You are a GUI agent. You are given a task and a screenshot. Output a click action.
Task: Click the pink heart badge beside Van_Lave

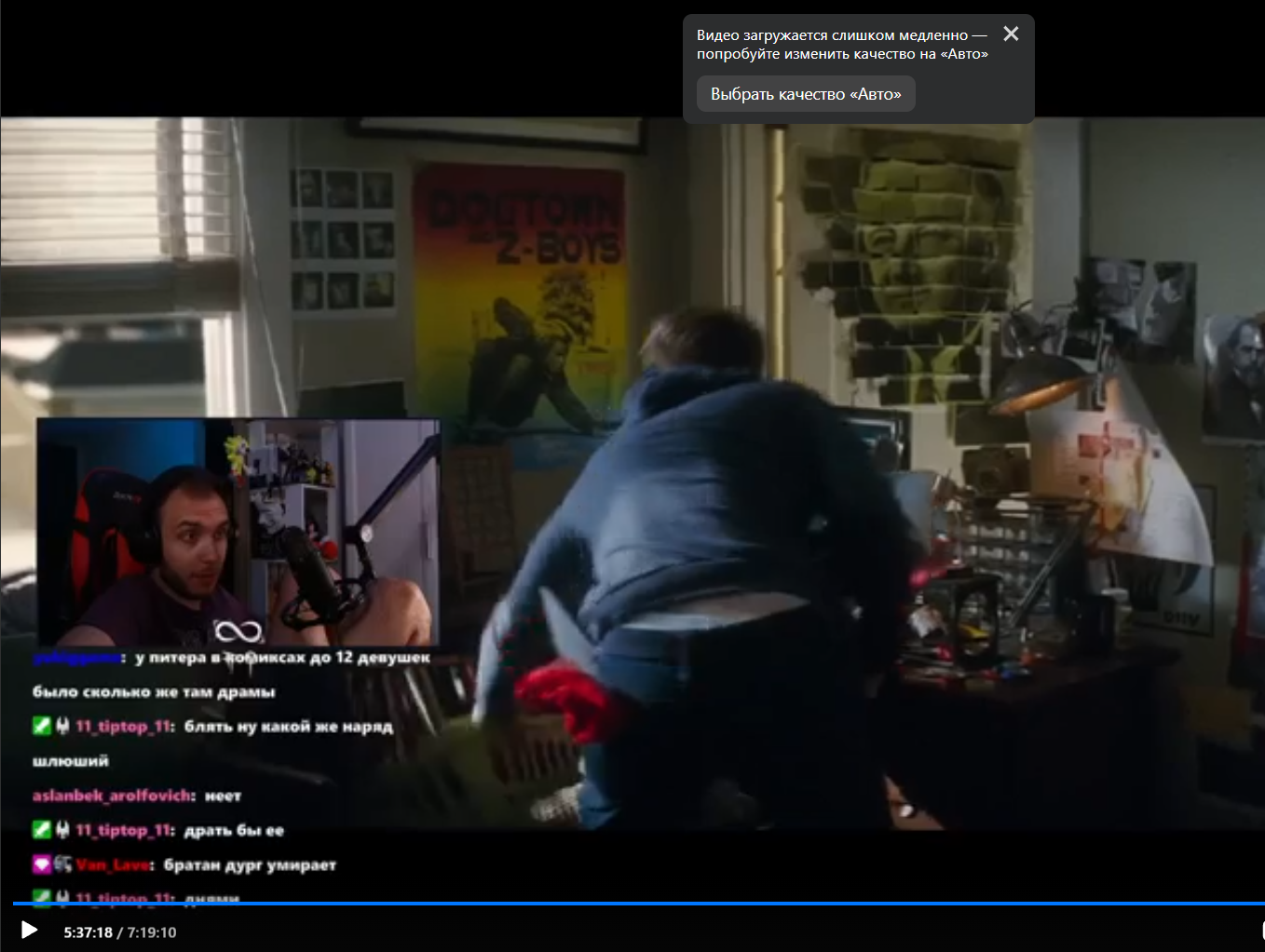coord(42,864)
